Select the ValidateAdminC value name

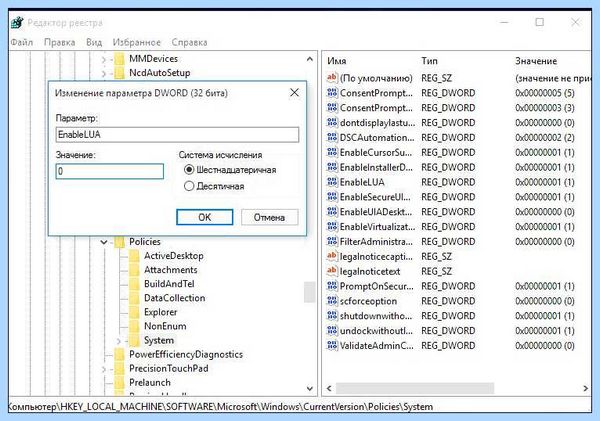377,346
